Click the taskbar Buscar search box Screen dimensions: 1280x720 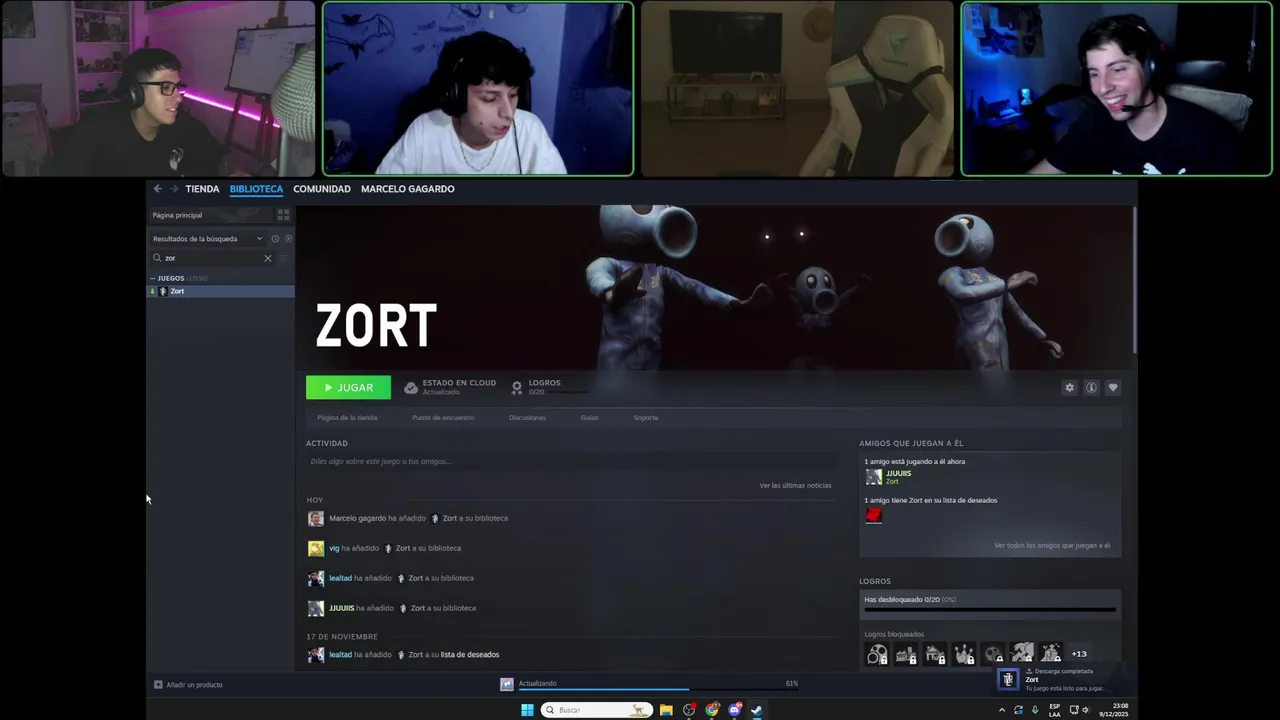(596, 710)
